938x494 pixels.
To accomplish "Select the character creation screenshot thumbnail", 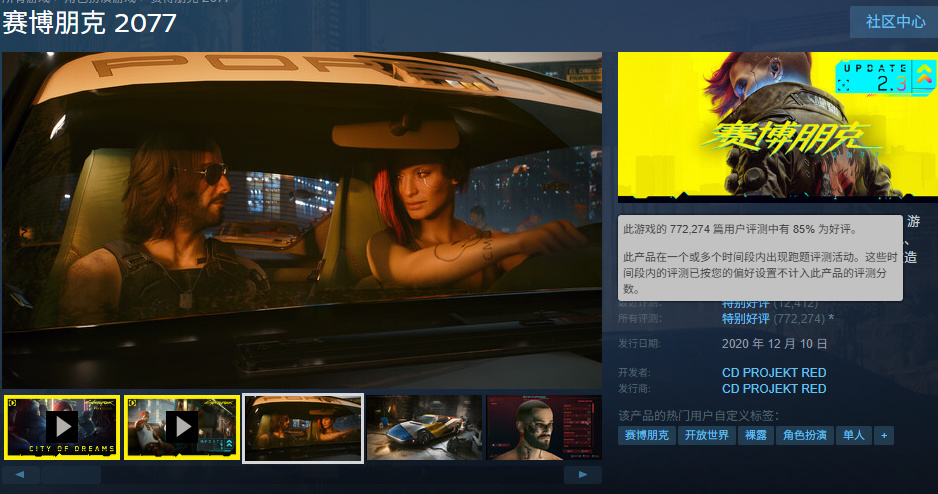I will (544, 427).
